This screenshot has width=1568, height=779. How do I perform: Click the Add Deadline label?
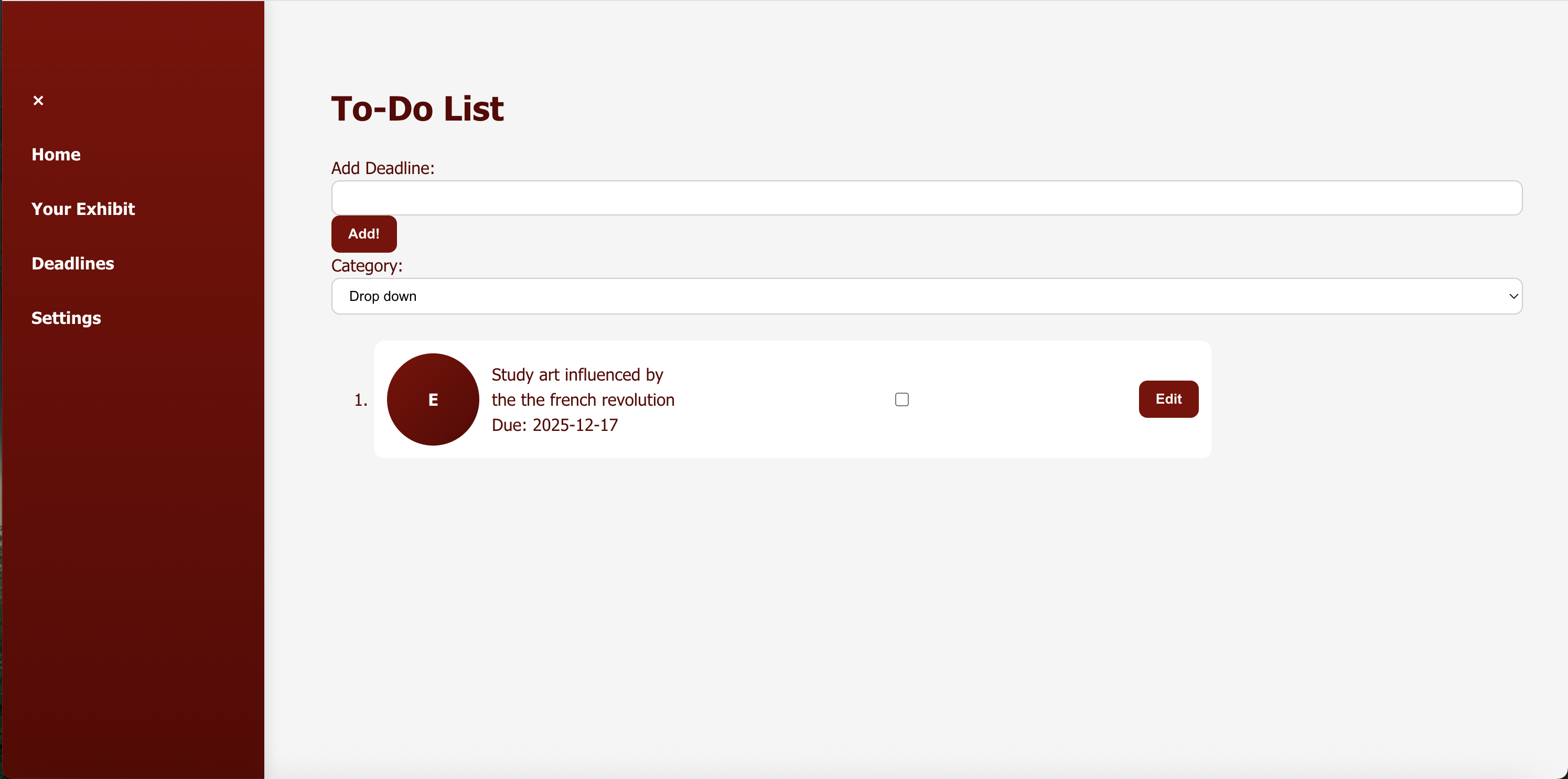pyautogui.click(x=383, y=168)
